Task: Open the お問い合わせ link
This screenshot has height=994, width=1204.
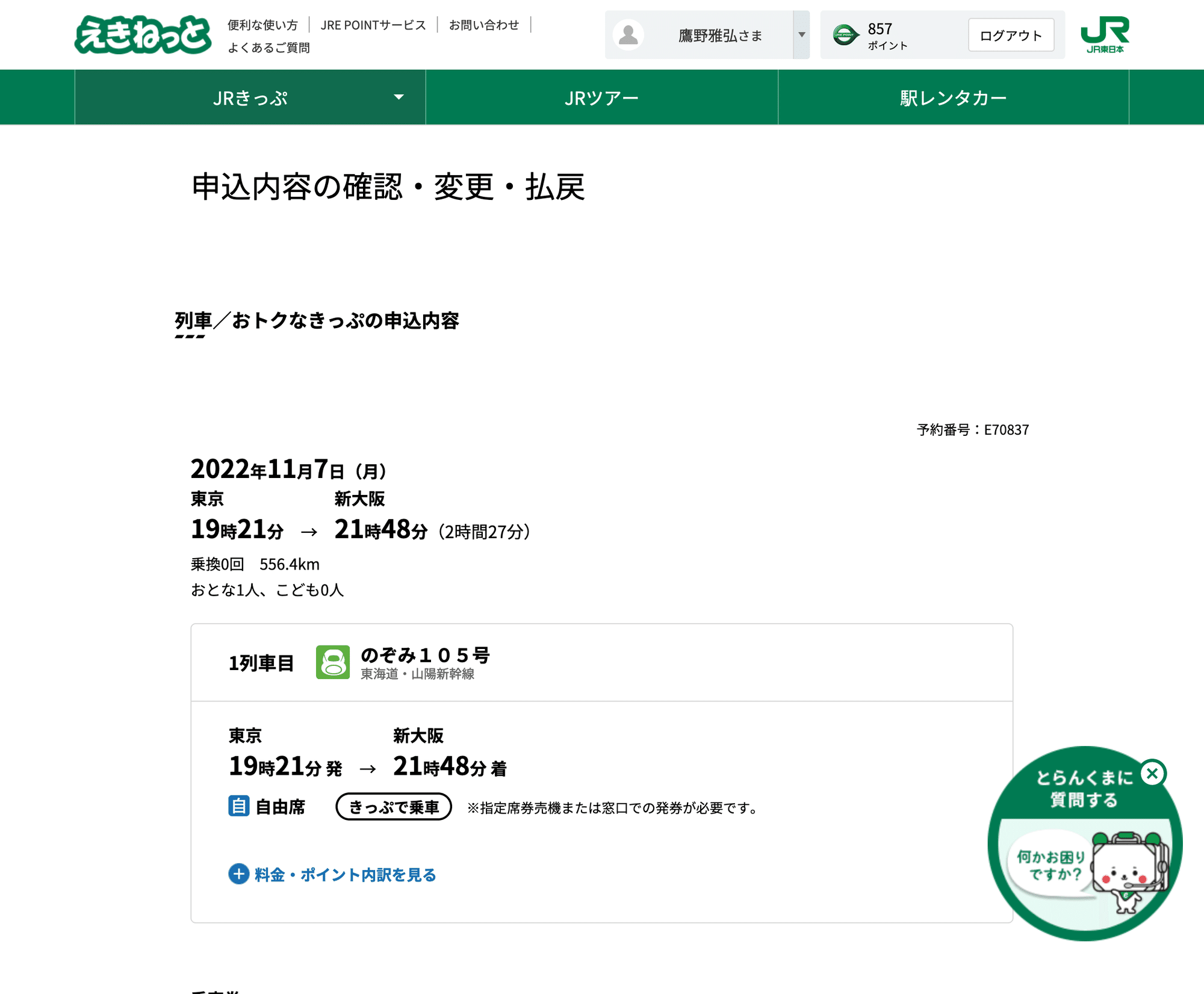Action: pos(484,24)
